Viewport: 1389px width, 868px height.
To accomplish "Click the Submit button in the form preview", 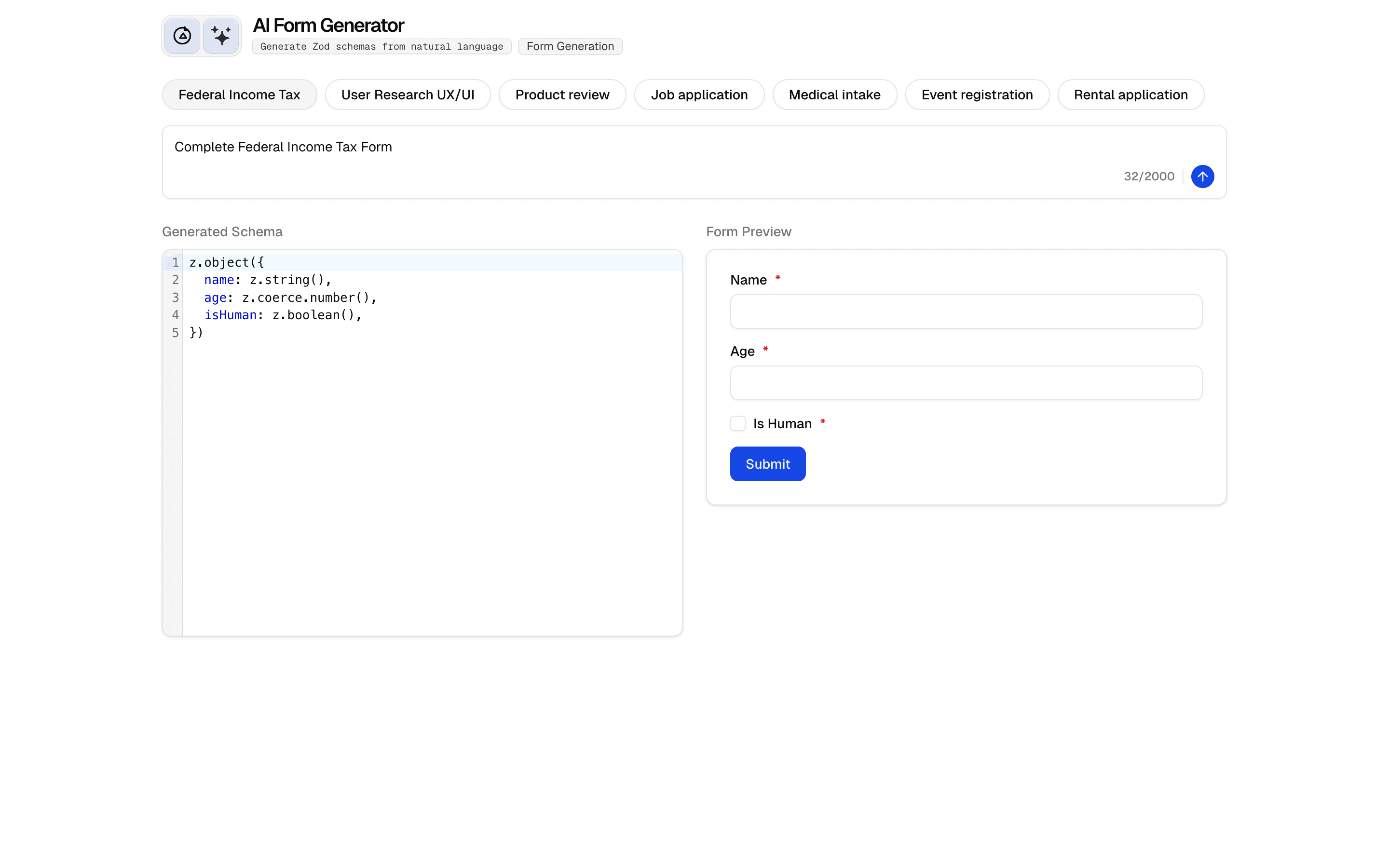I will (767, 463).
